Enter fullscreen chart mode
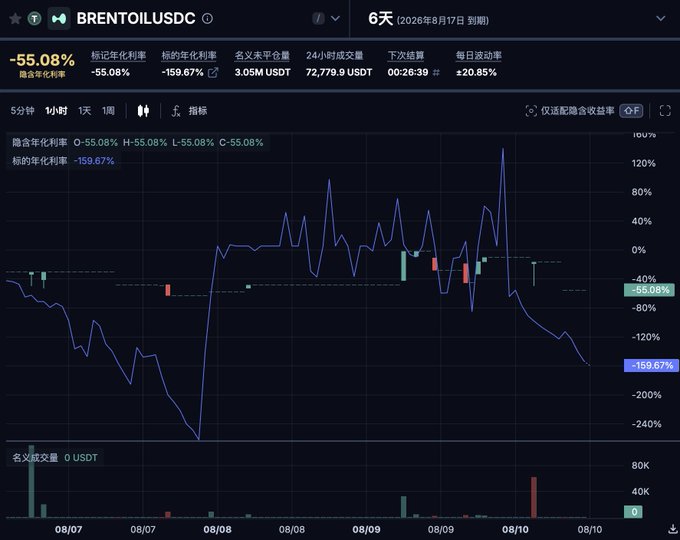Image resolution: width=680 pixels, height=540 pixels. [665, 111]
